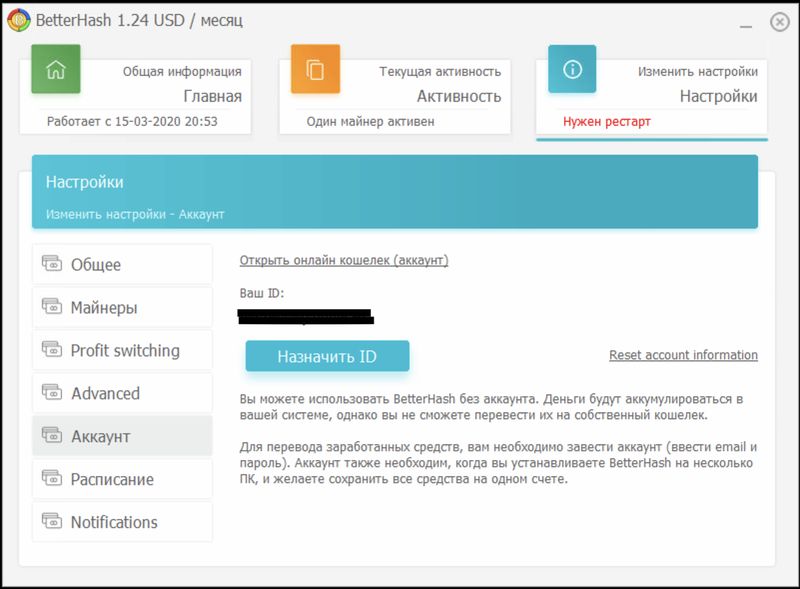Open the Profit switching section icon
This screenshot has height=589, width=800.
pyautogui.click(x=51, y=350)
